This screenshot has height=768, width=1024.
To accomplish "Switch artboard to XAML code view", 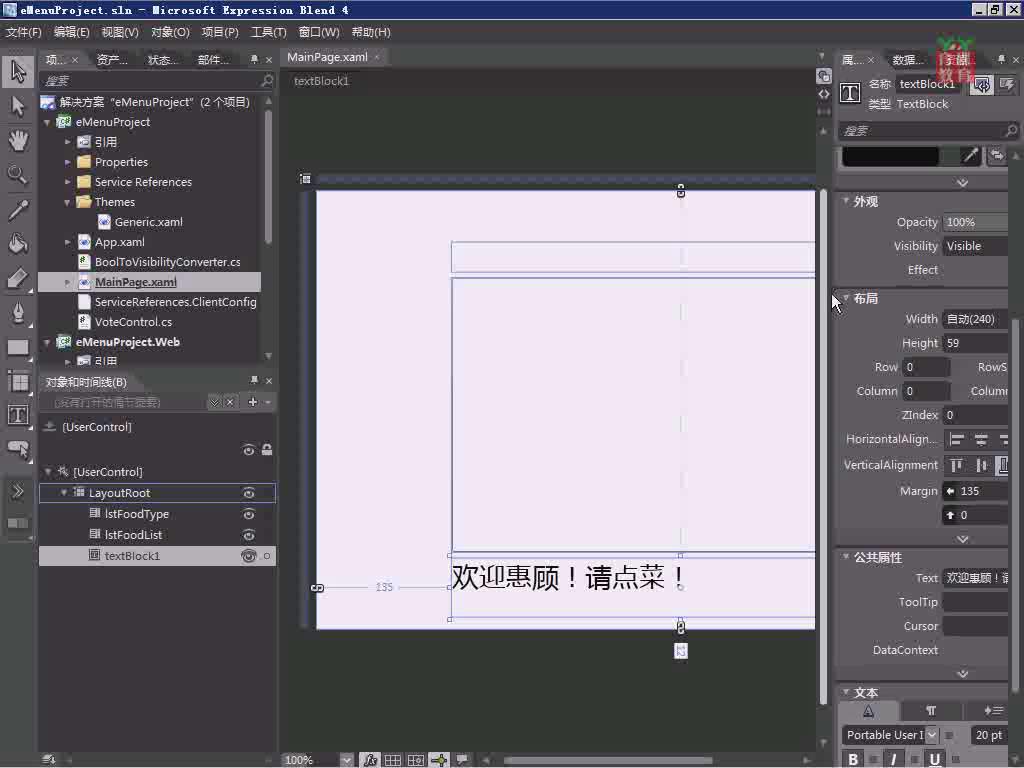I will tap(824, 94).
